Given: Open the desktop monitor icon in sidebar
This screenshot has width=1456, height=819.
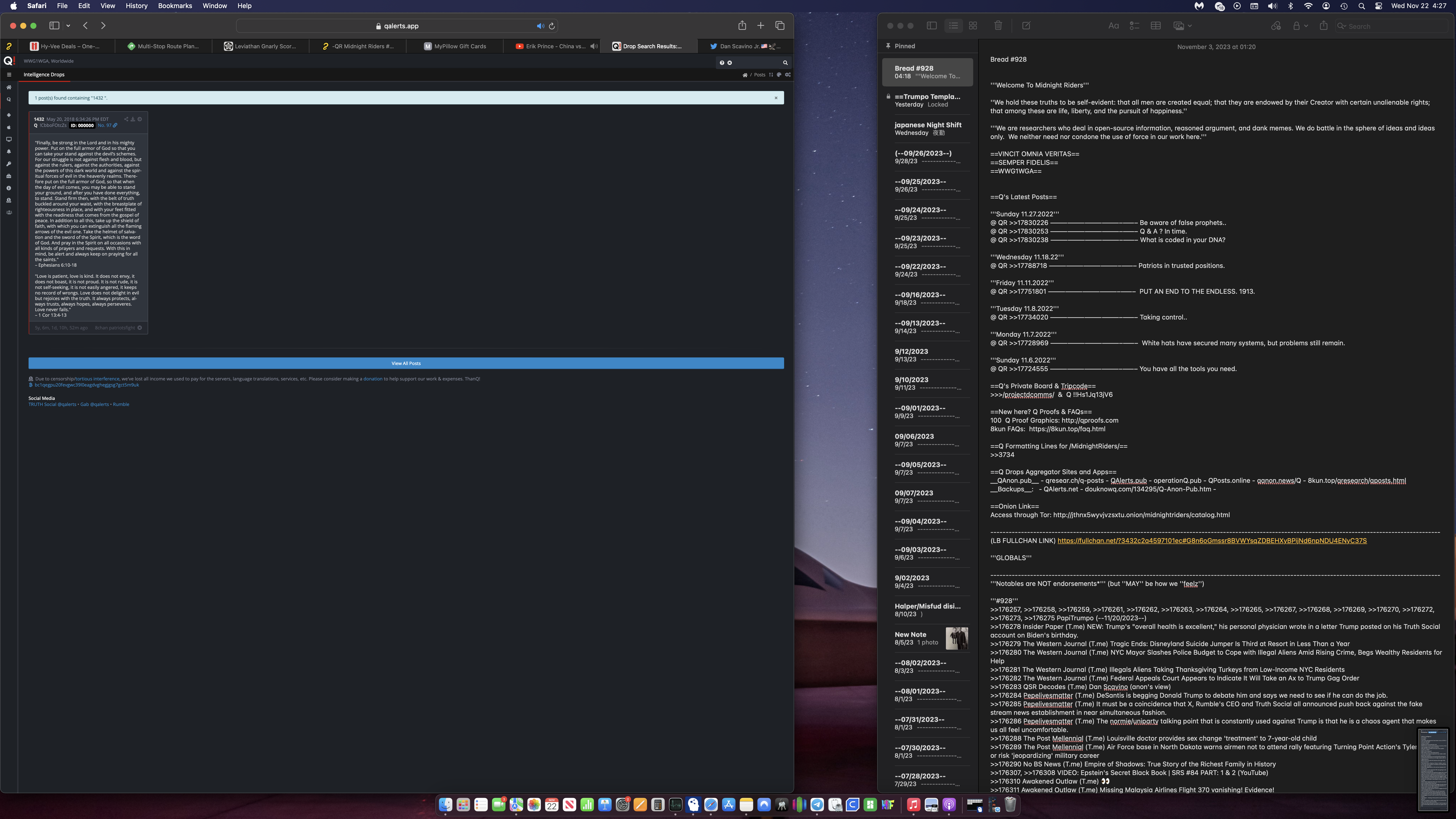Looking at the screenshot, I should pyautogui.click(x=9, y=139).
